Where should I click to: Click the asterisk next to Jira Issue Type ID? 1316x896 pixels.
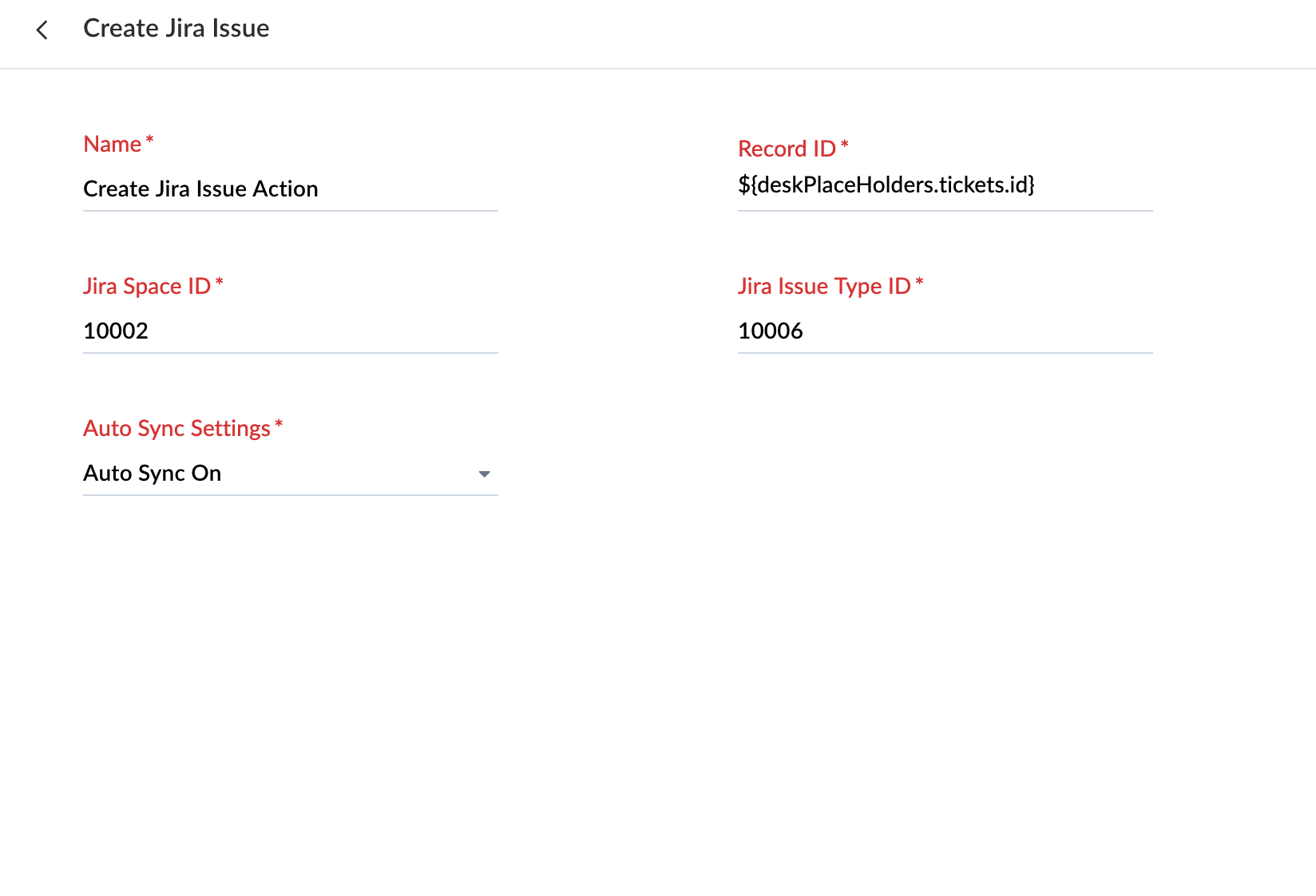pos(919,282)
